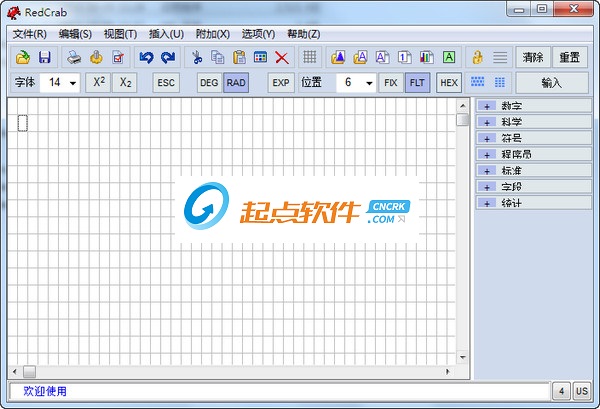
Task: Toggle the padlock lock icon
Action: point(477,57)
